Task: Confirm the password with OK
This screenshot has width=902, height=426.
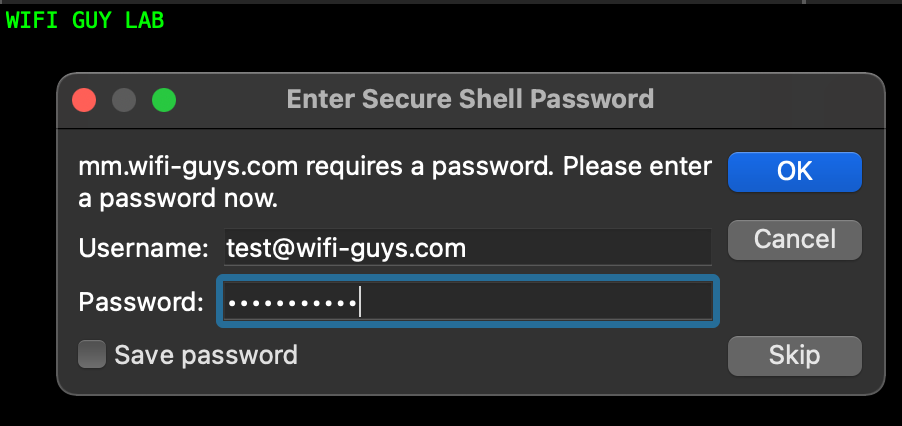Action: (x=794, y=171)
